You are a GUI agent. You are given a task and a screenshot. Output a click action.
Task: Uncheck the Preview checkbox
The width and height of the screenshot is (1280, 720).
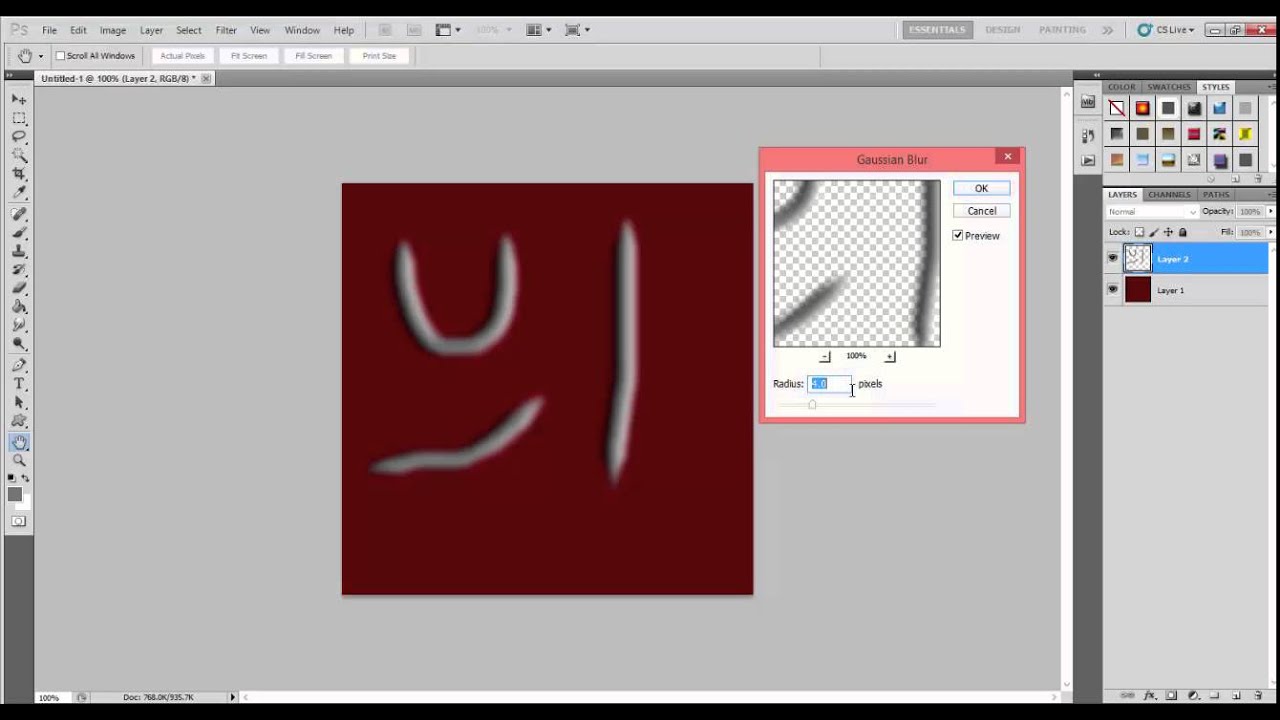coord(958,236)
